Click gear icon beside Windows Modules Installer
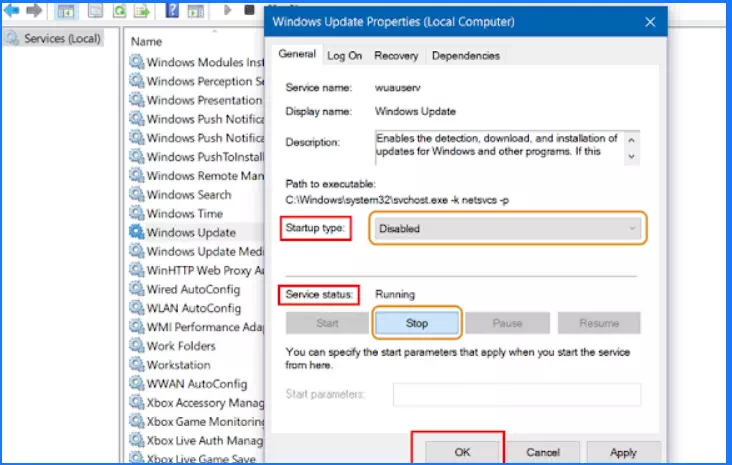732x465 pixels. (136, 62)
